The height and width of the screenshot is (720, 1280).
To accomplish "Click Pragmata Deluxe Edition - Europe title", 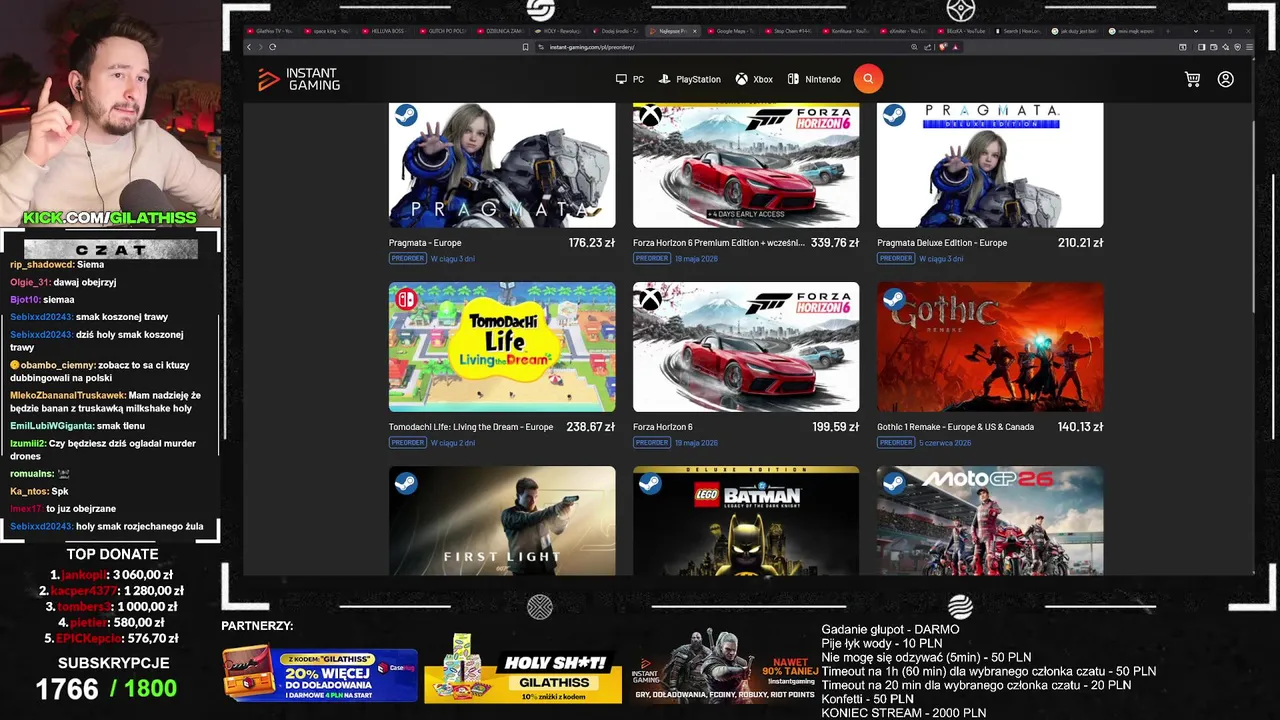I will pyautogui.click(x=942, y=243).
